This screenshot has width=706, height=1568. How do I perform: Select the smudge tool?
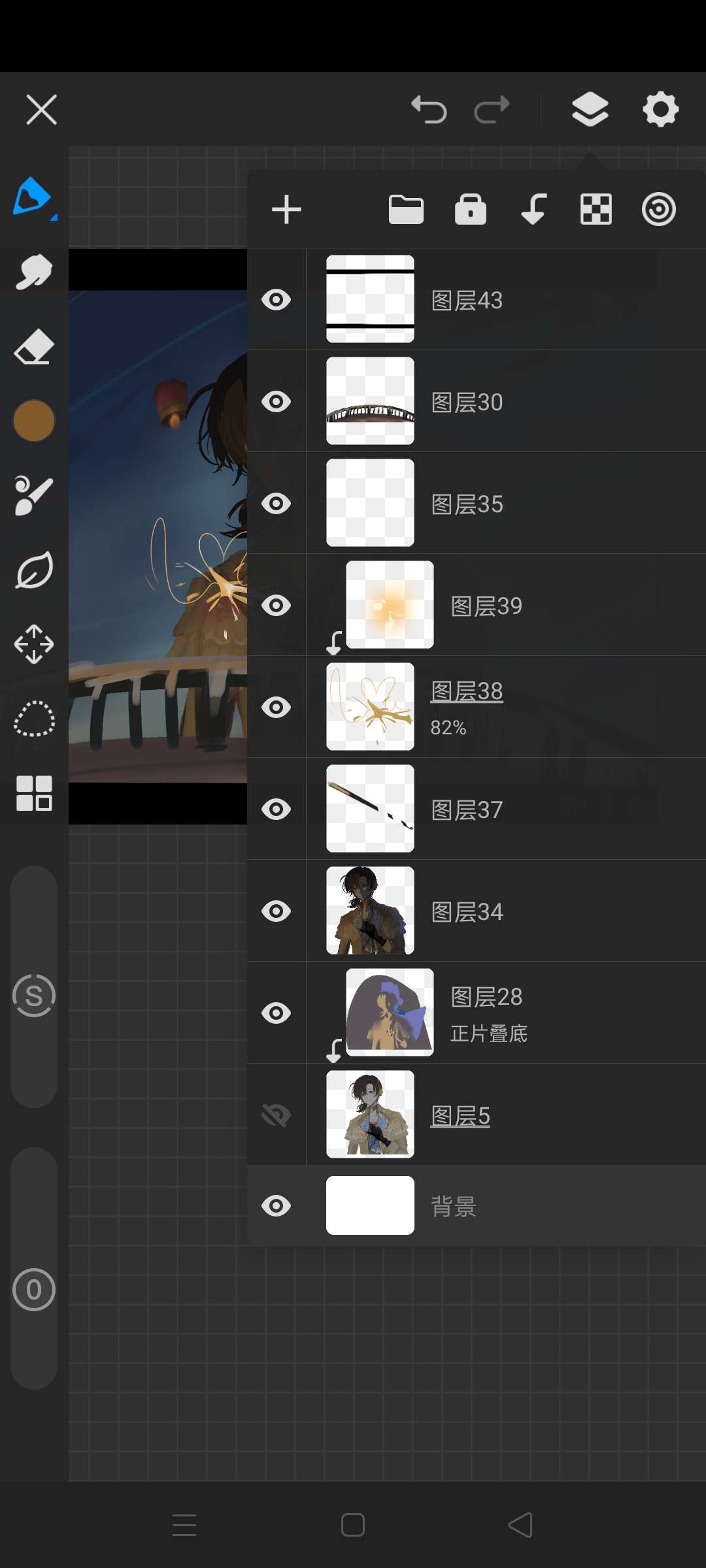click(x=34, y=271)
